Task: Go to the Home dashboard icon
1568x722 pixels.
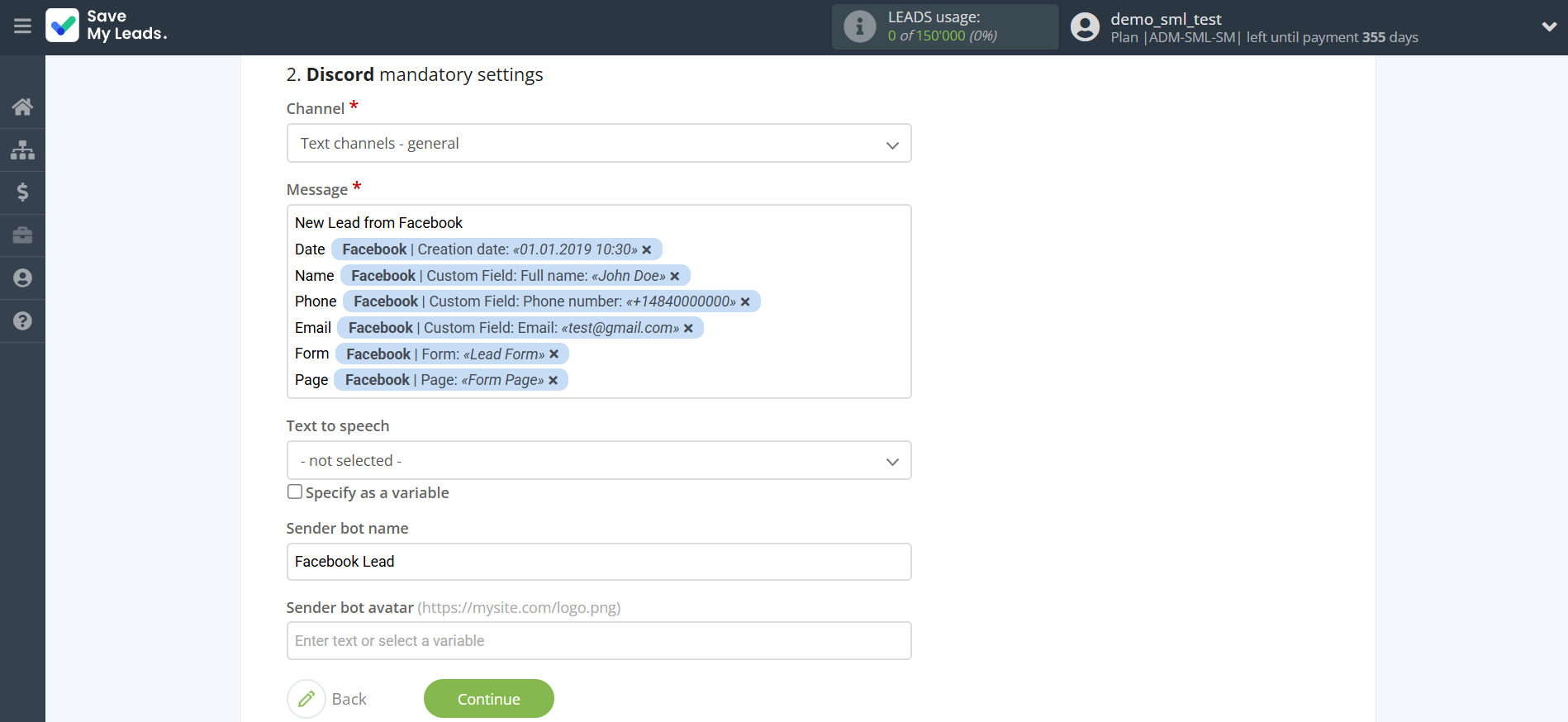Action: coord(22,107)
